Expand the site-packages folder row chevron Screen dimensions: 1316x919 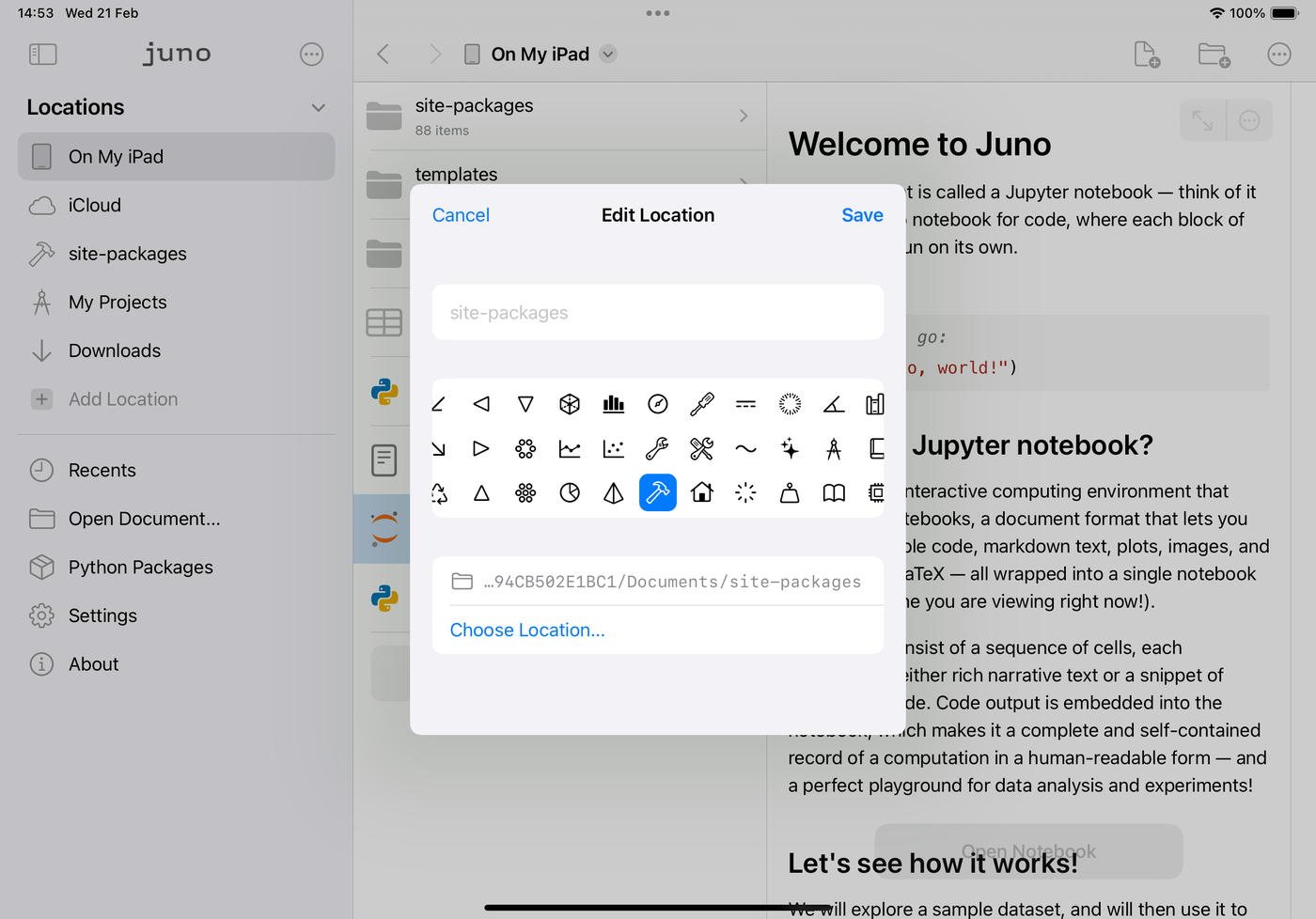point(744,116)
